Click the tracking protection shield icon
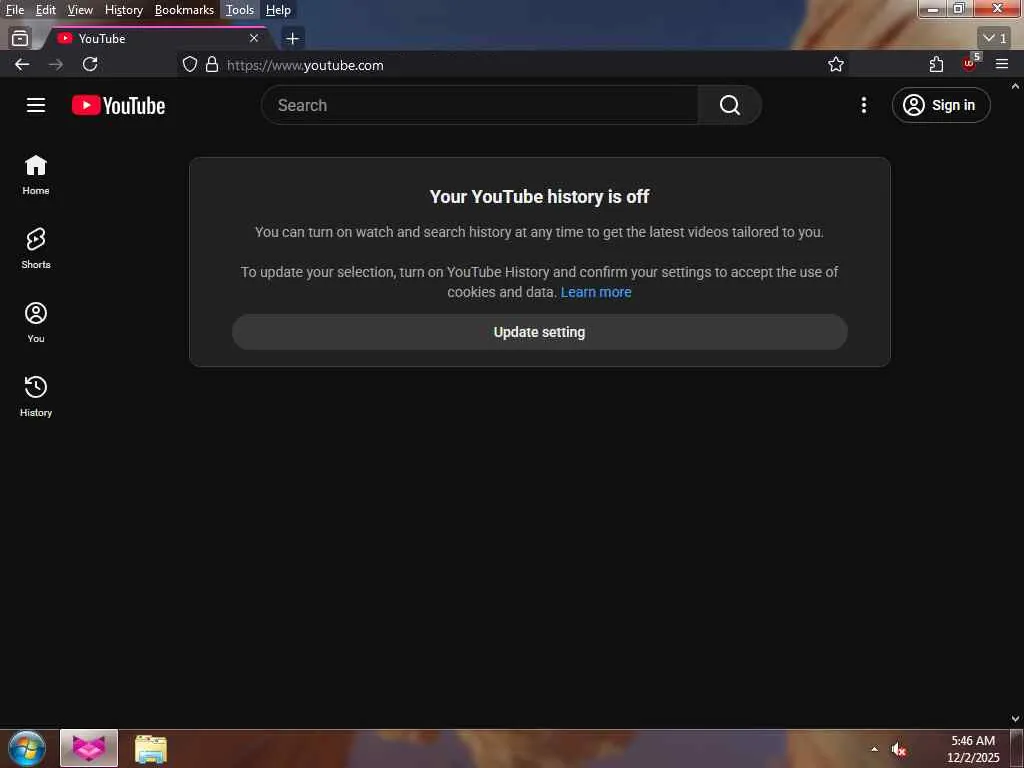 point(189,64)
